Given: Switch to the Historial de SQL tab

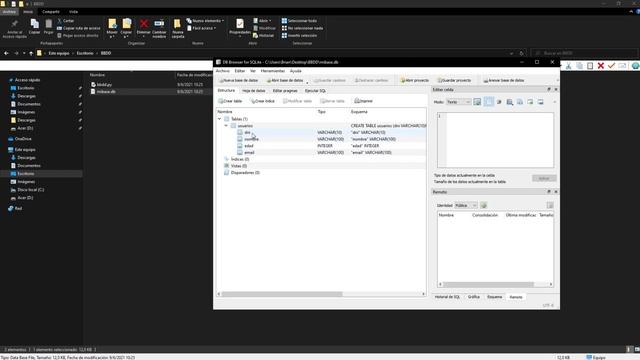Looking at the screenshot, I should coord(447,297).
